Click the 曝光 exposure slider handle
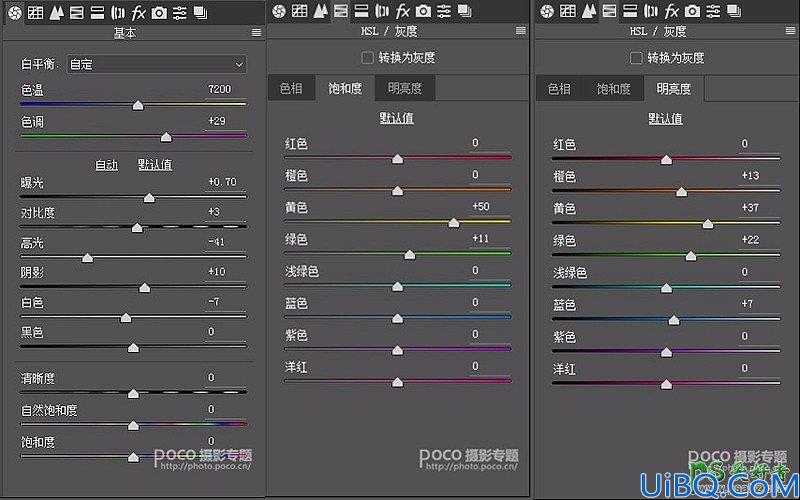This screenshot has height=500, width=800. [x=149, y=197]
